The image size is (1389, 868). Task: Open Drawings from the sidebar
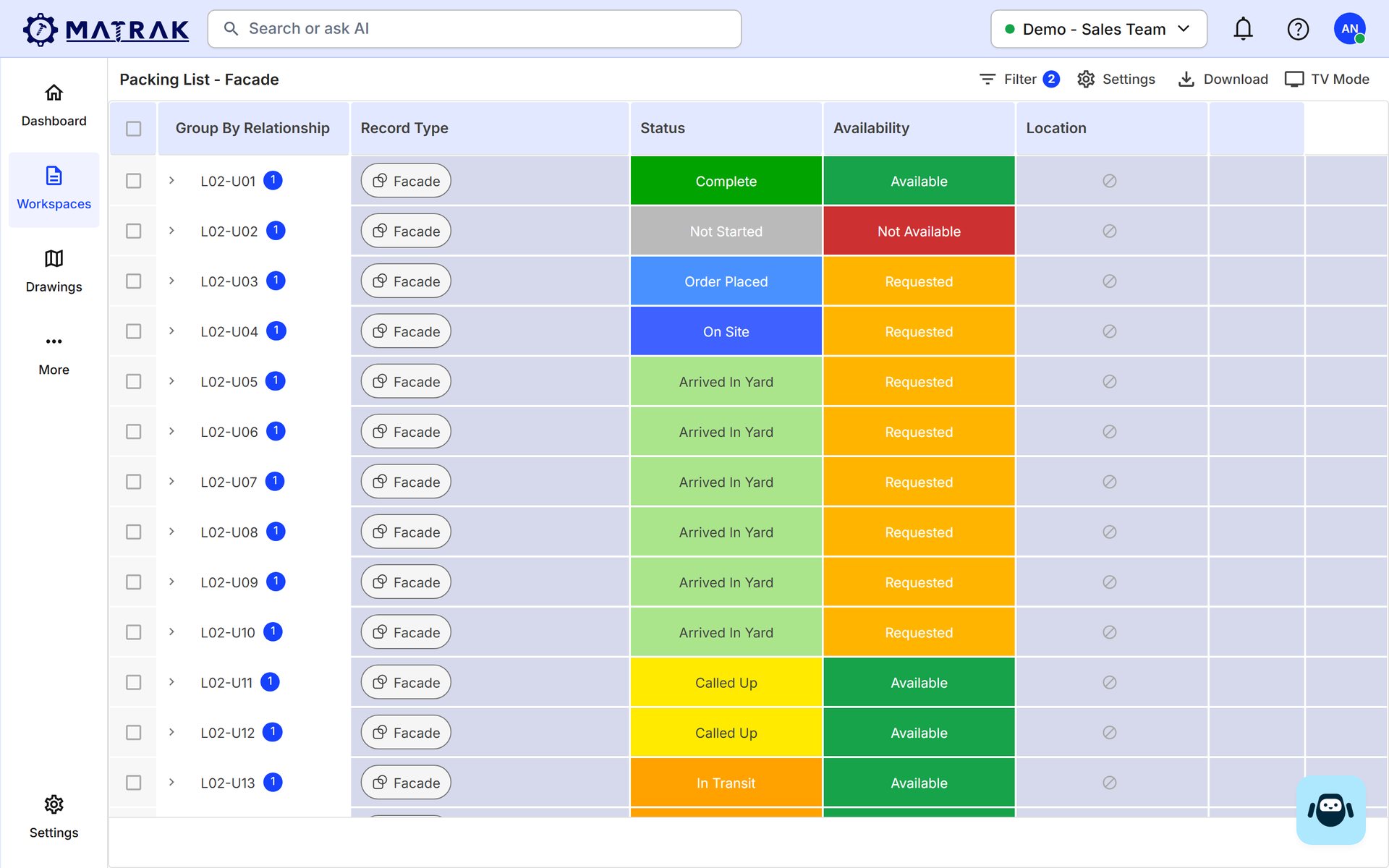[x=54, y=271]
